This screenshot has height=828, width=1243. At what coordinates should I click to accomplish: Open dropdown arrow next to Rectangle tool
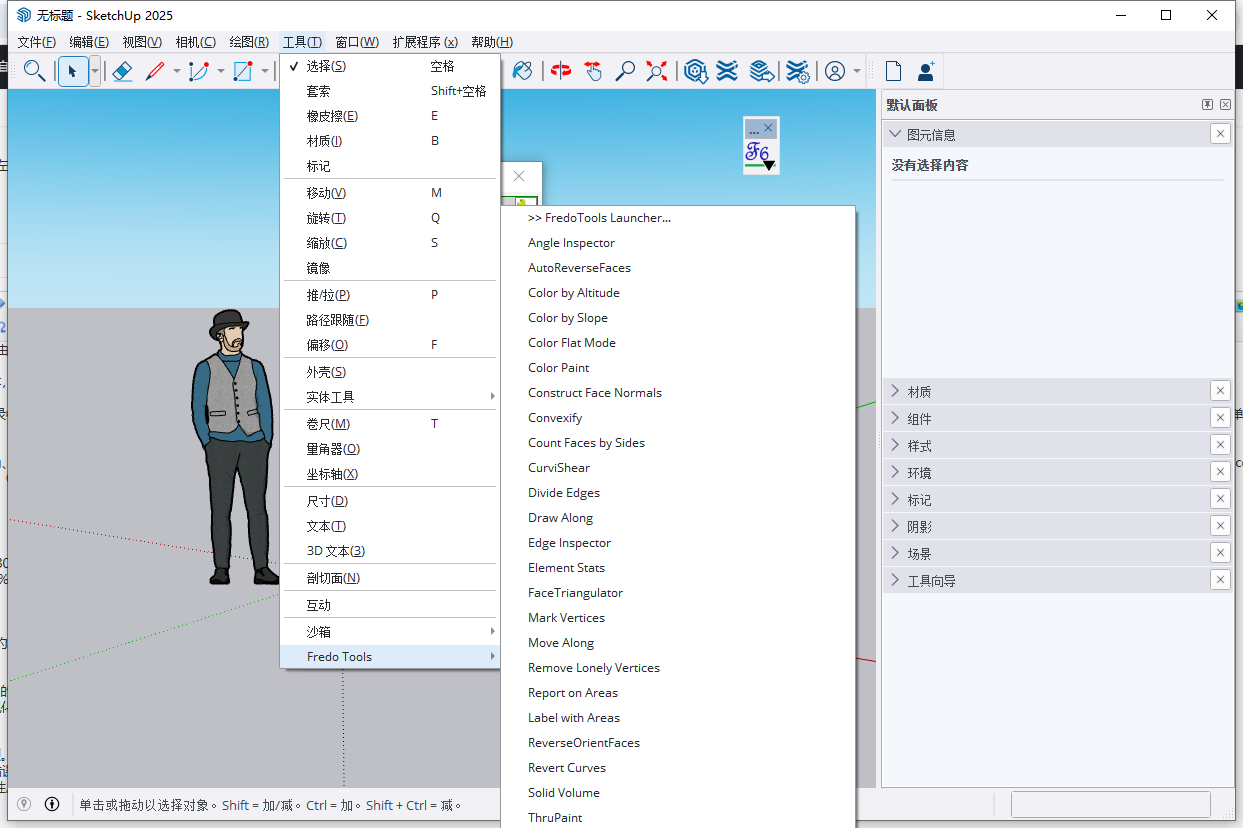tap(265, 71)
